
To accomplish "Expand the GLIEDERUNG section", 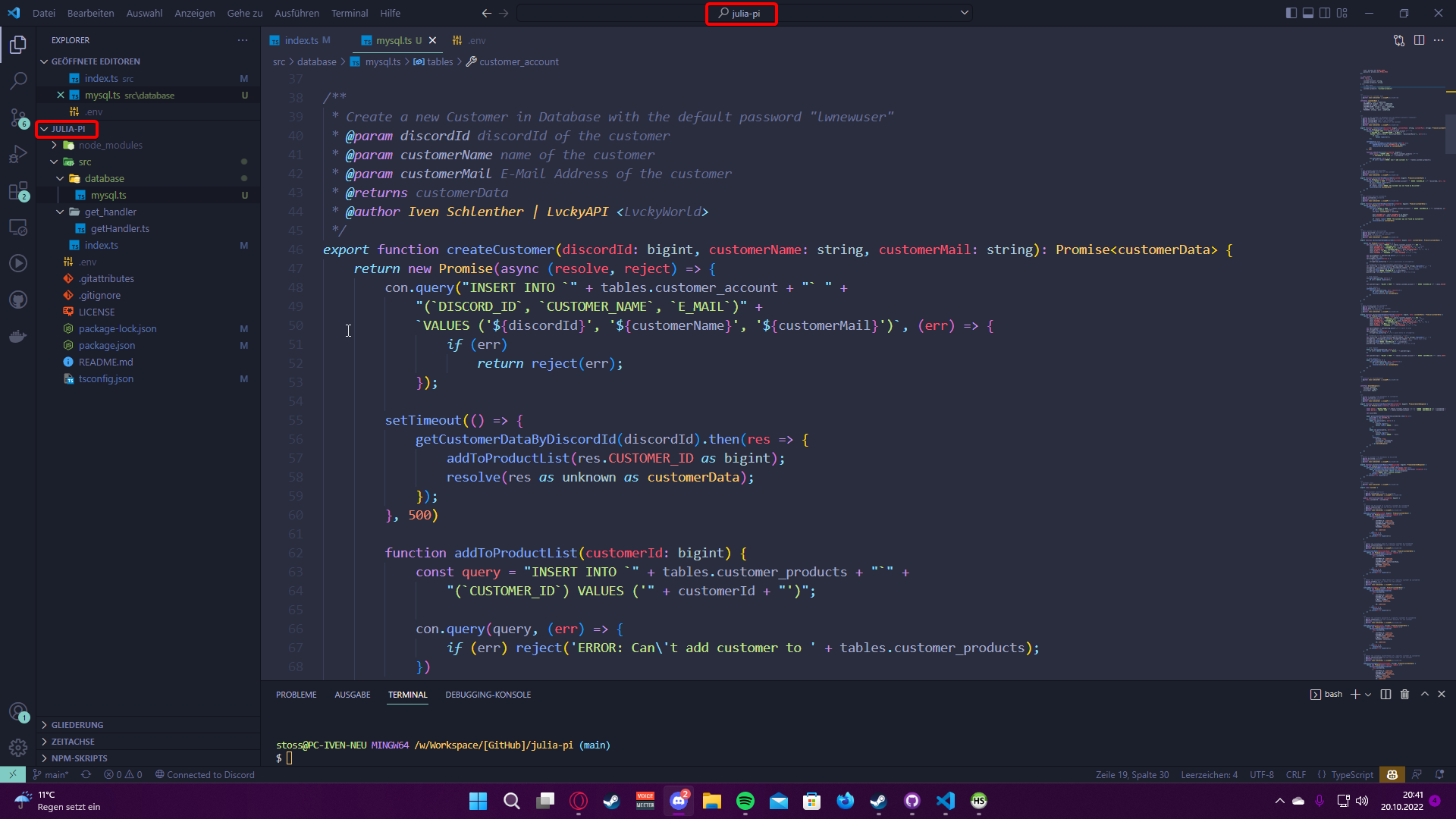I will (77, 725).
